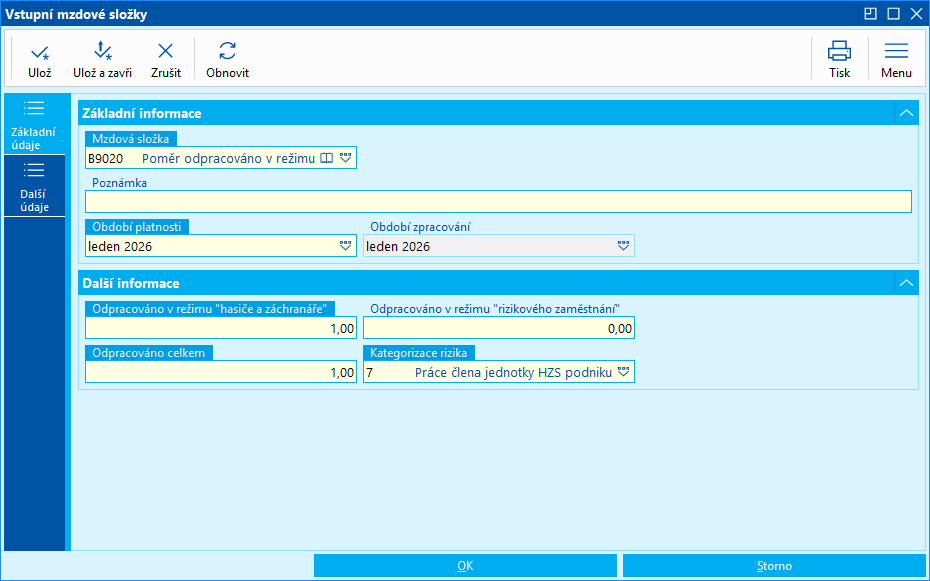The image size is (930, 581).
Task: Click the Storno button
Action: (774, 566)
